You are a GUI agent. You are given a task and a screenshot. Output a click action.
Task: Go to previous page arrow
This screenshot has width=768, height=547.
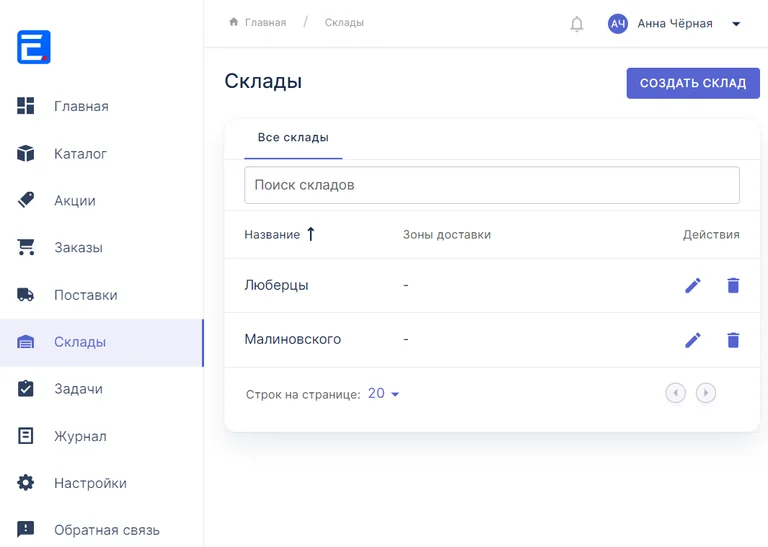pos(675,393)
